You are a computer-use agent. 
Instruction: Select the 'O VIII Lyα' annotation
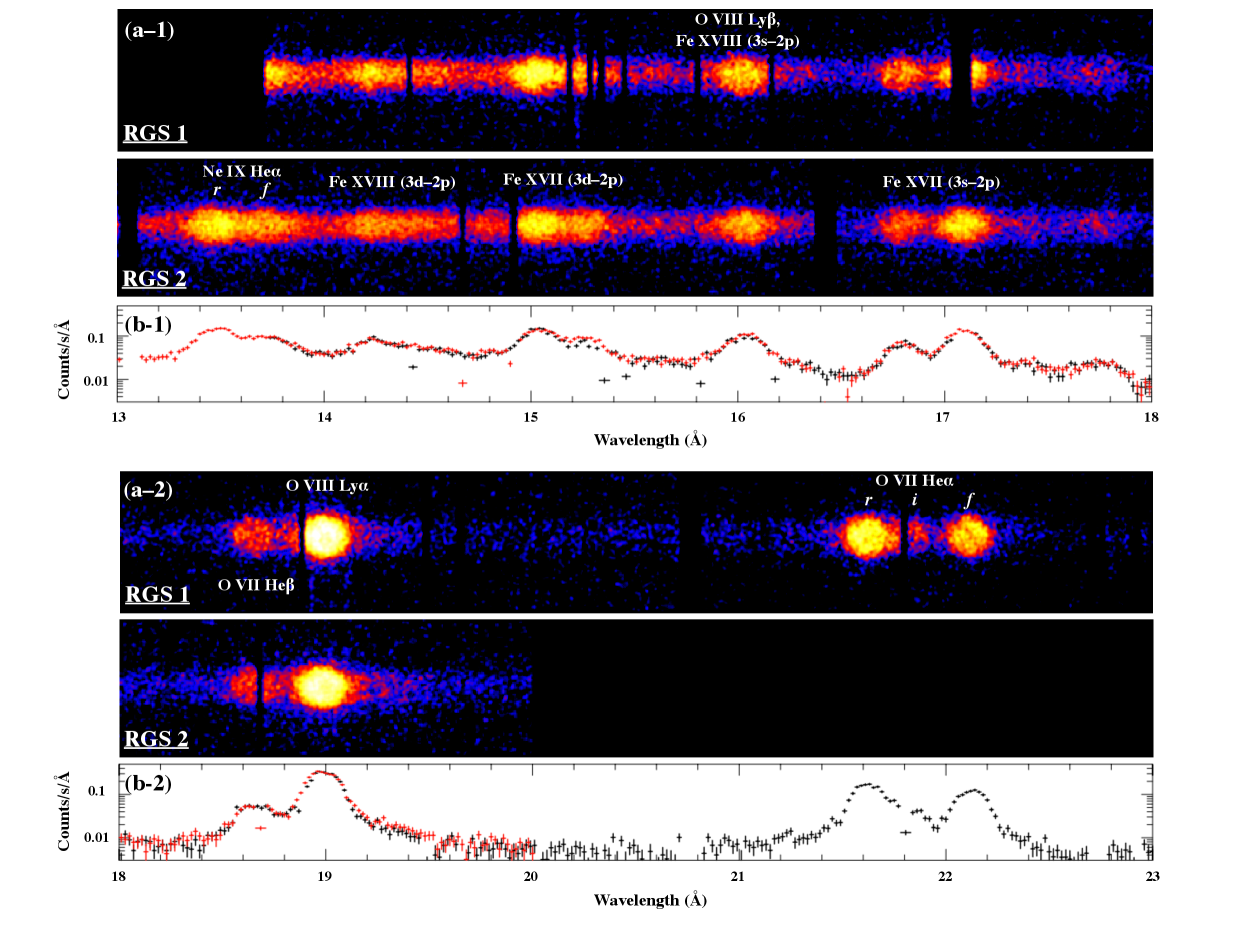[x=329, y=485]
